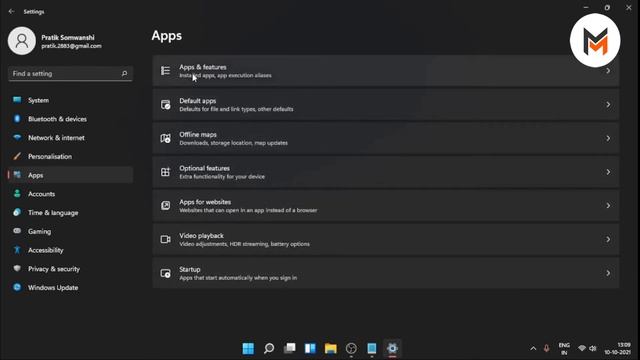Click the Accessibility figure icon
Viewport: 640px width, 360px height.
pyautogui.click(x=17, y=250)
